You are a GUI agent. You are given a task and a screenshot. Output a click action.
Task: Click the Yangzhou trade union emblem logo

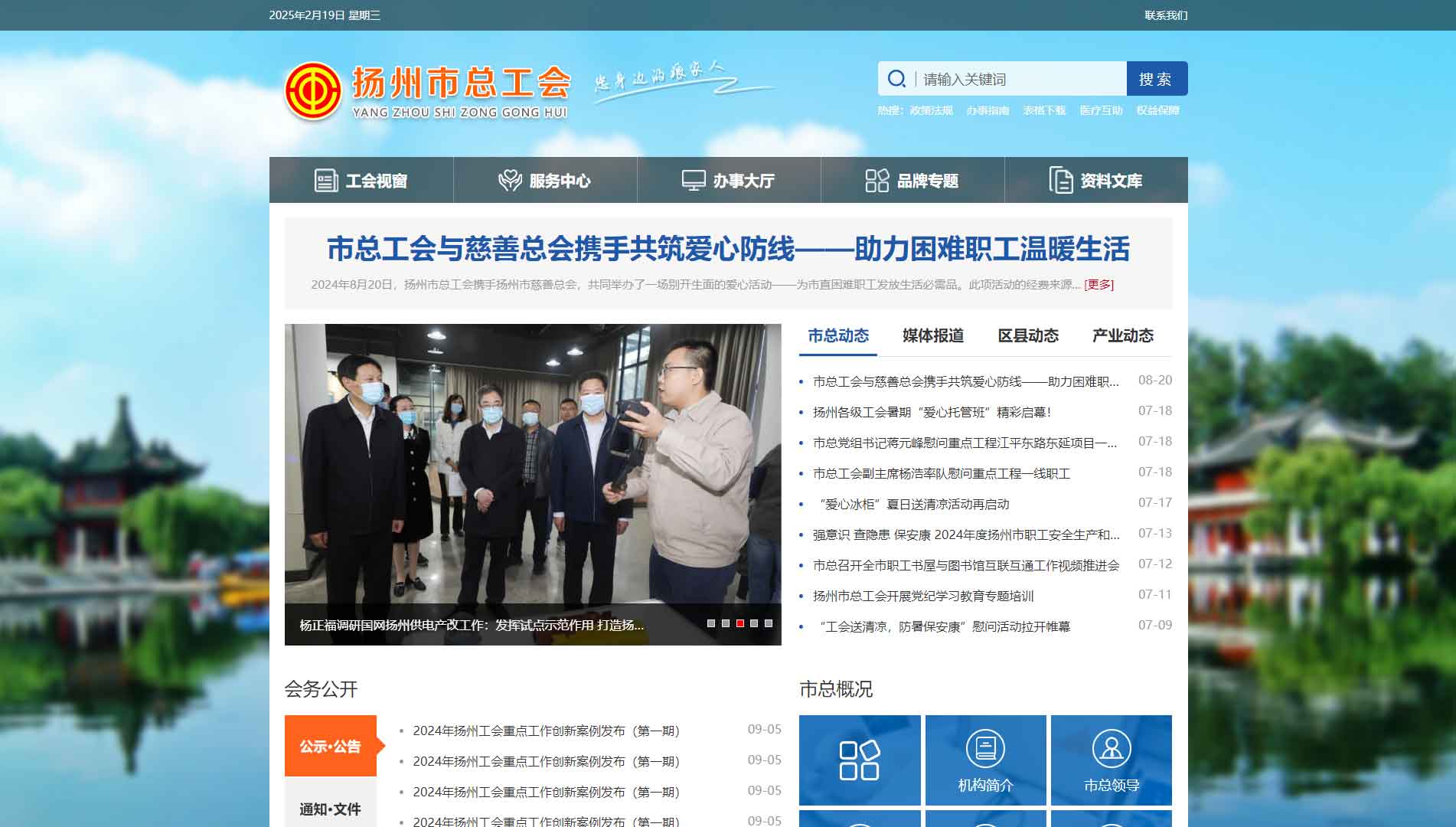(x=312, y=90)
